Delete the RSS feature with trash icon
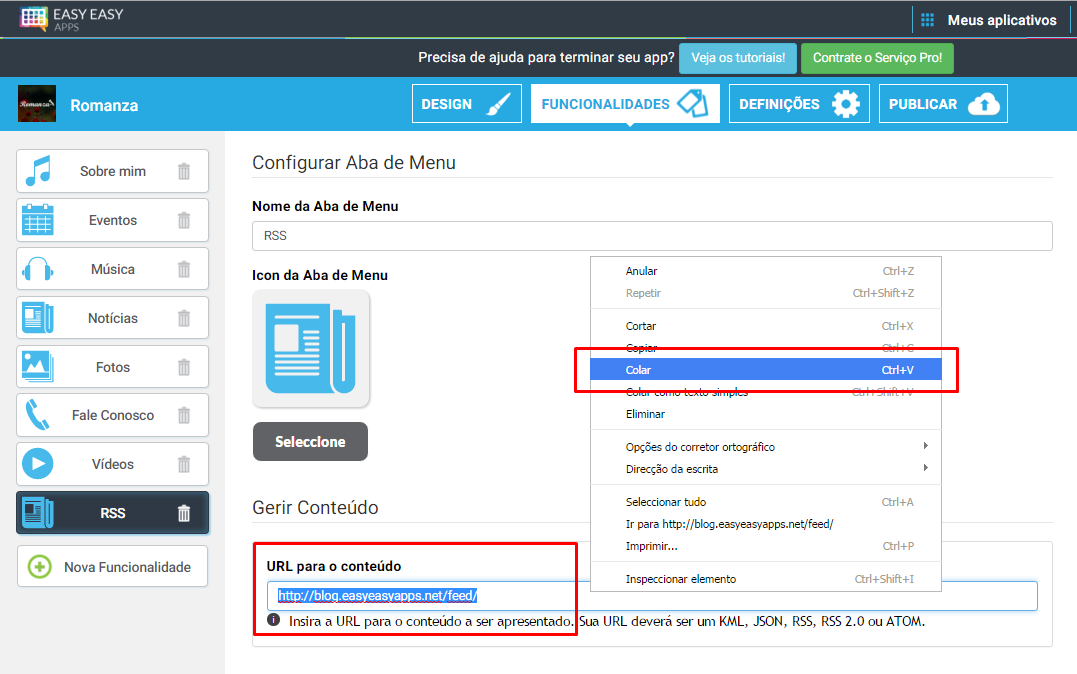The image size is (1077, 674). [x=183, y=513]
